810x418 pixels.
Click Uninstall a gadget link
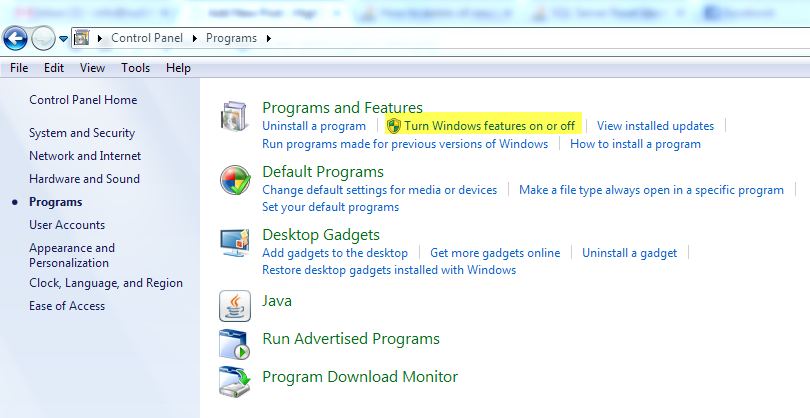click(x=630, y=253)
